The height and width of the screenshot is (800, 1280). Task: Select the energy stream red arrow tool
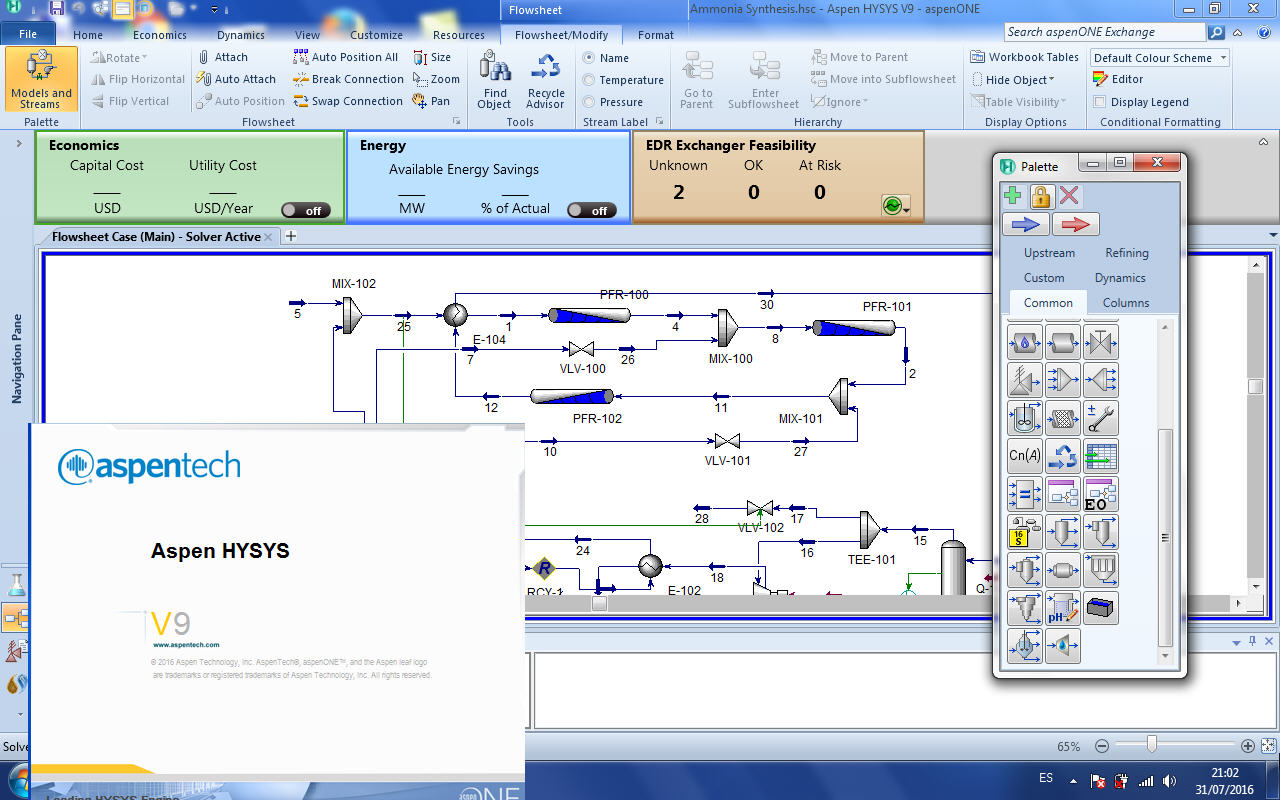point(1076,223)
